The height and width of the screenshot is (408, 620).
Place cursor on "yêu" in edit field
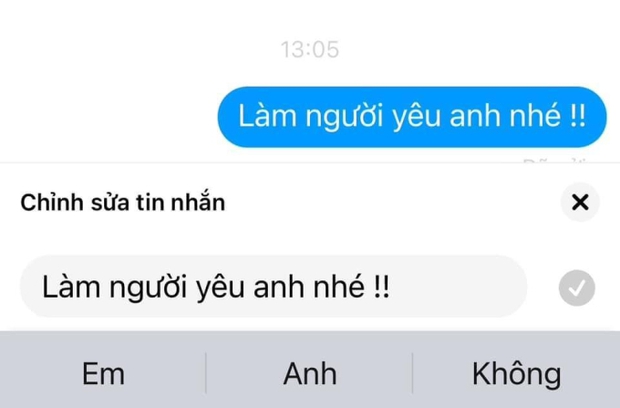(x=221, y=289)
